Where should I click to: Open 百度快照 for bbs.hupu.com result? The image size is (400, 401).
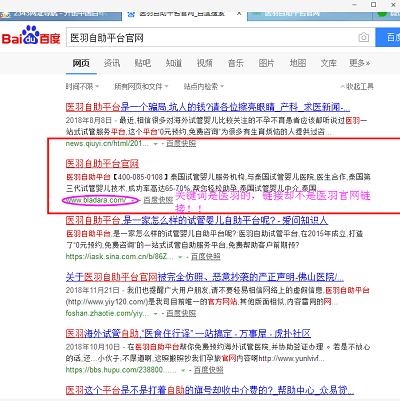pyautogui.click(x=209, y=370)
